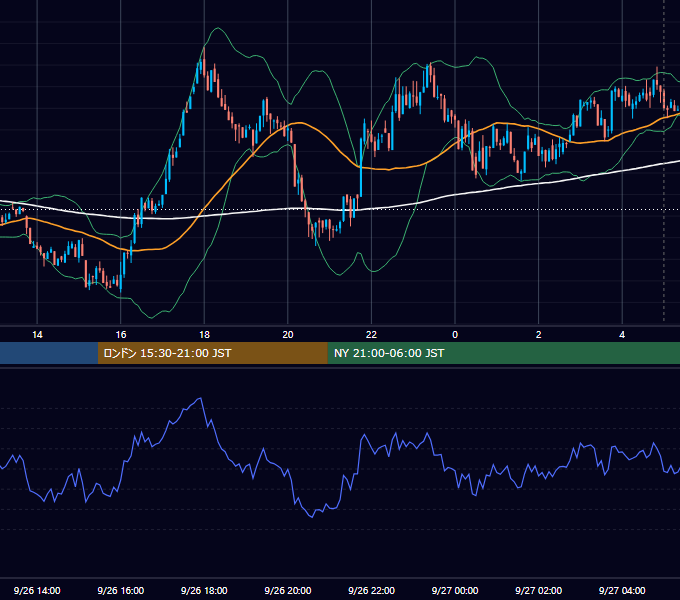Click the 9/27 00:00 date label
The image size is (680, 600).
(x=455, y=590)
